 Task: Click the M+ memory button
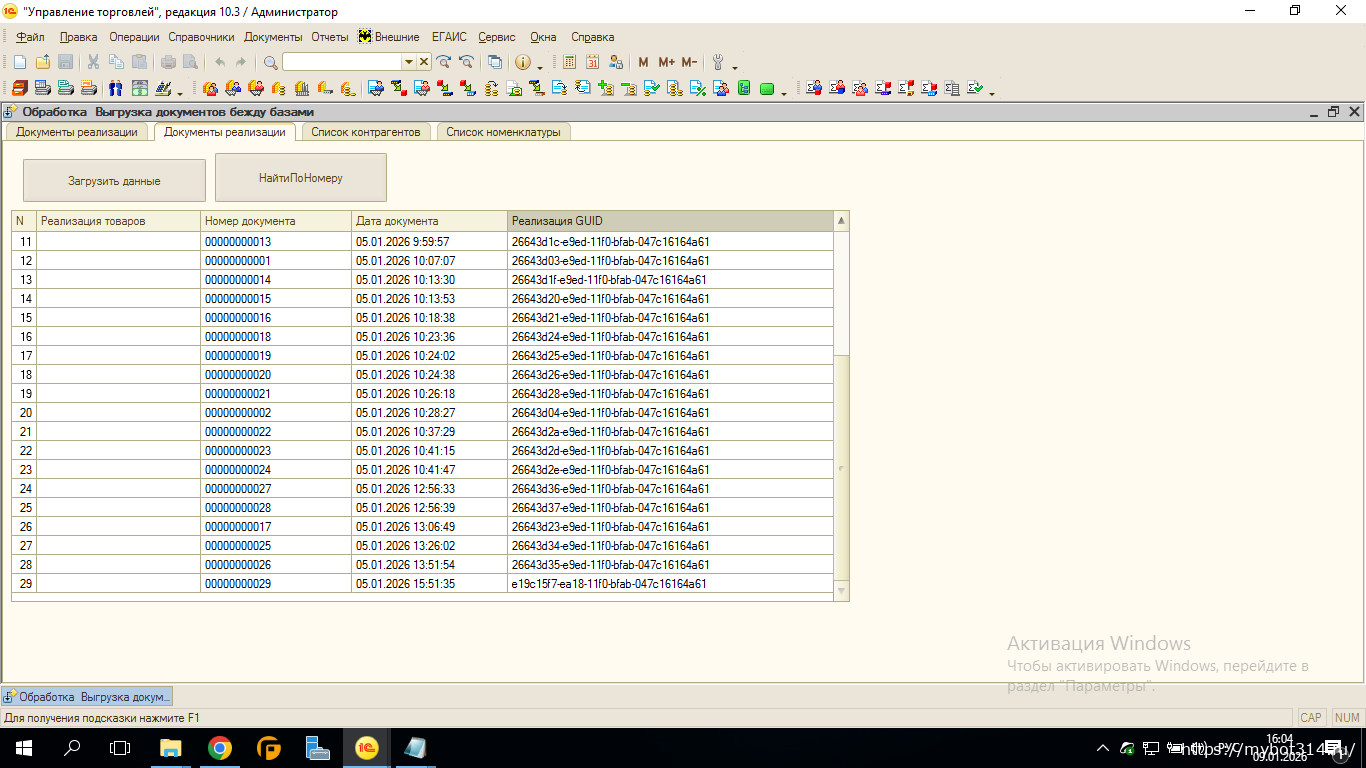[x=666, y=62]
